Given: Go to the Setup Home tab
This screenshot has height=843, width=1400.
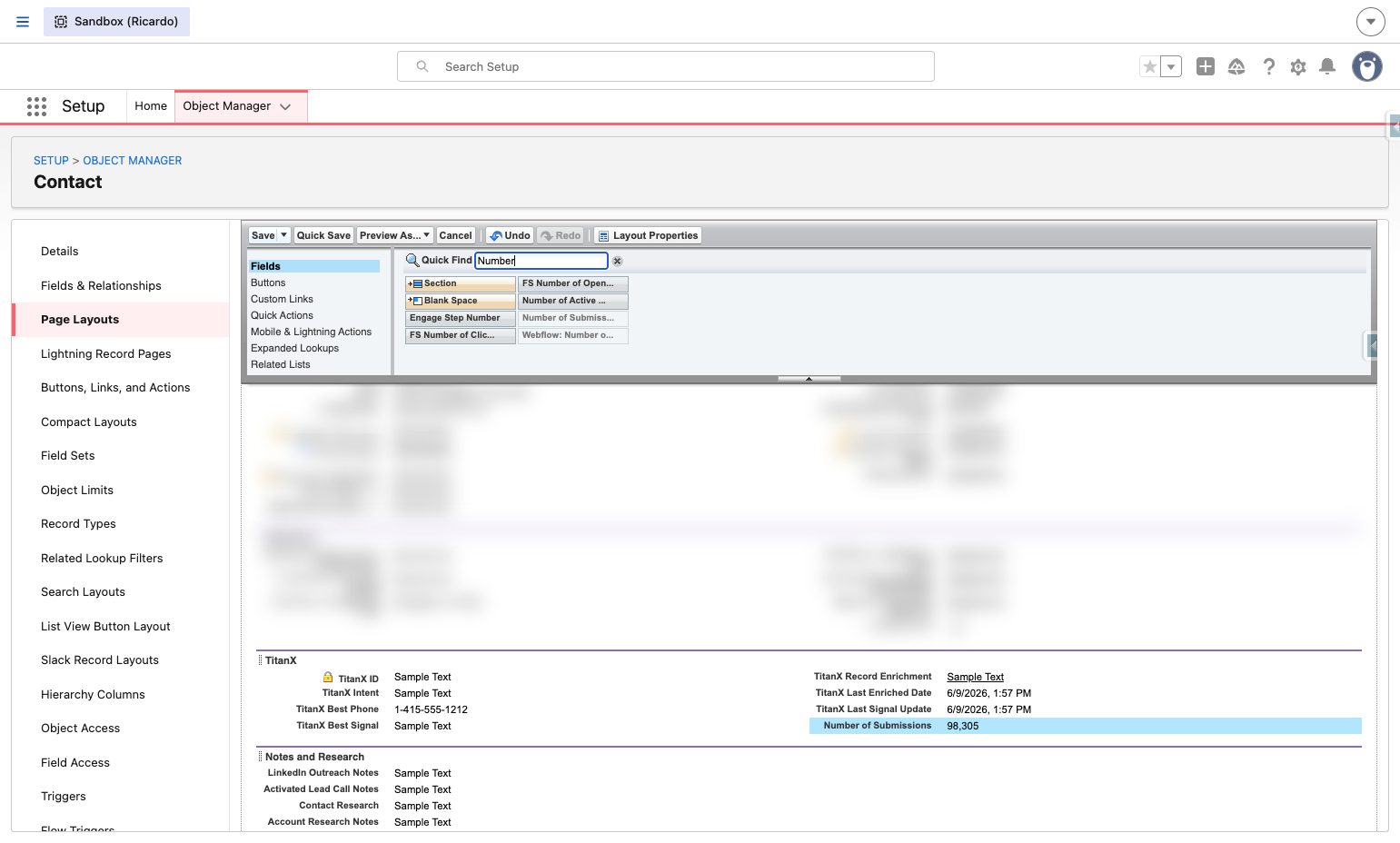Looking at the screenshot, I should click(x=151, y=106).
